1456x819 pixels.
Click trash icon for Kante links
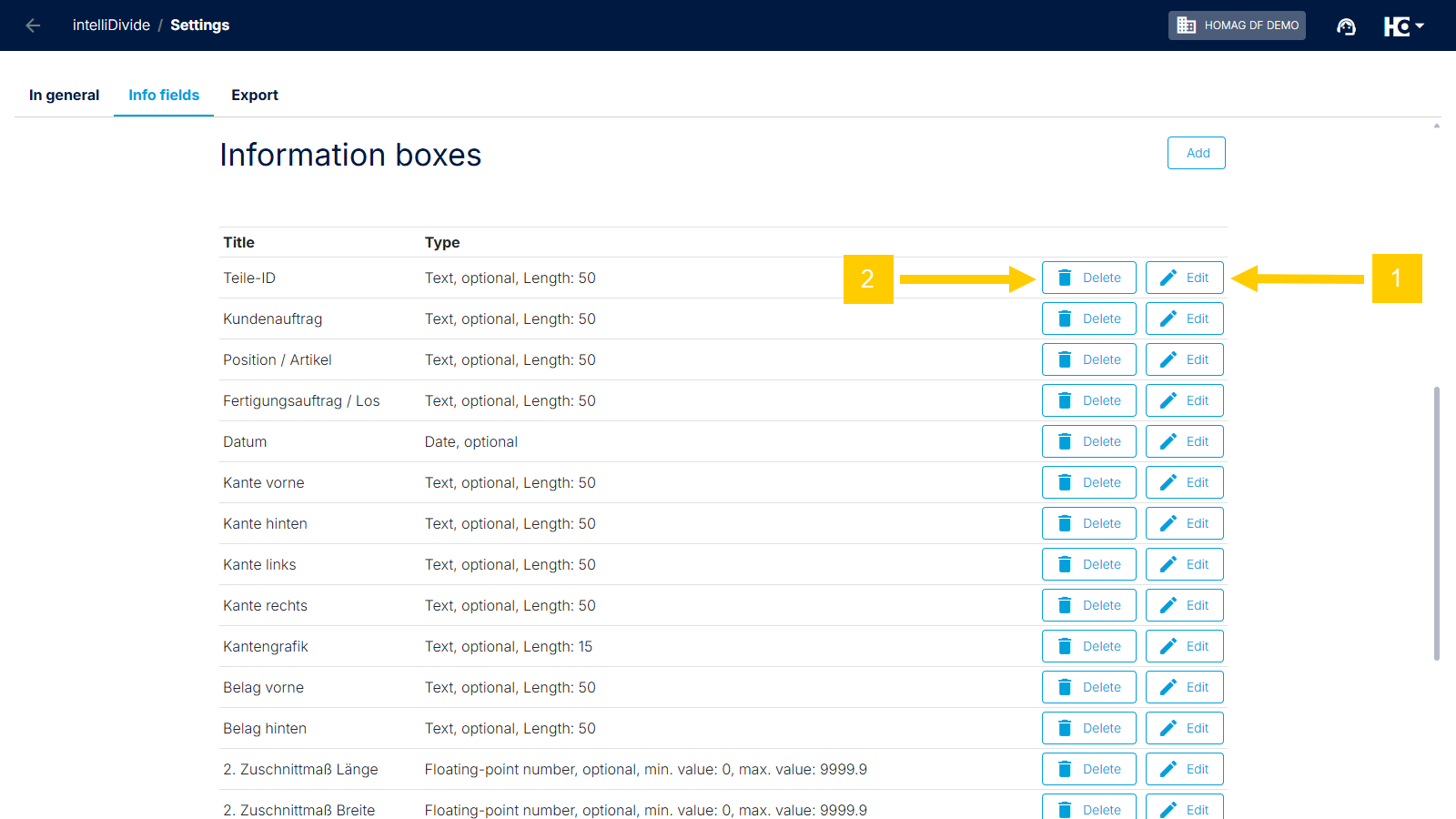[1065, 564]
